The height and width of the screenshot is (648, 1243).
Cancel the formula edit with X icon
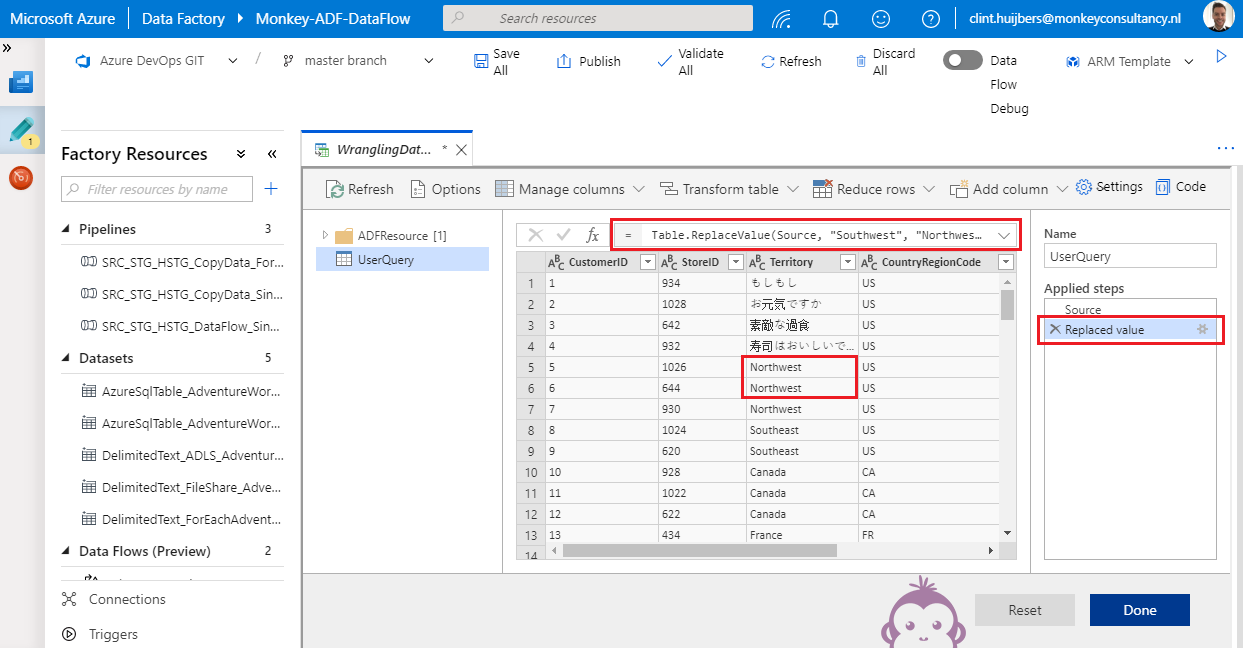(535, 235)
